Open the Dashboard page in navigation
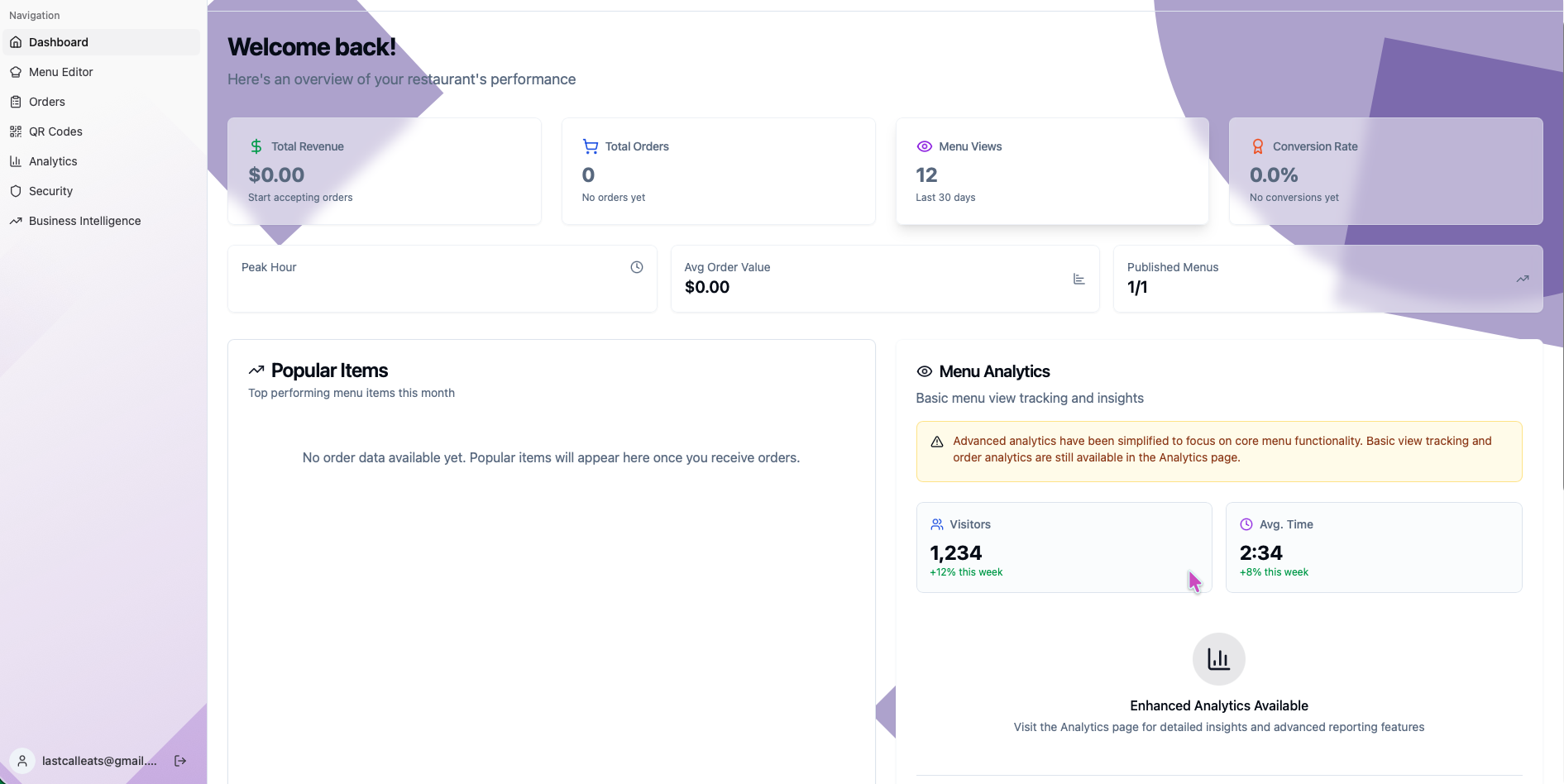Screen dimensions: 1564x784 click(x=59, y=42)
